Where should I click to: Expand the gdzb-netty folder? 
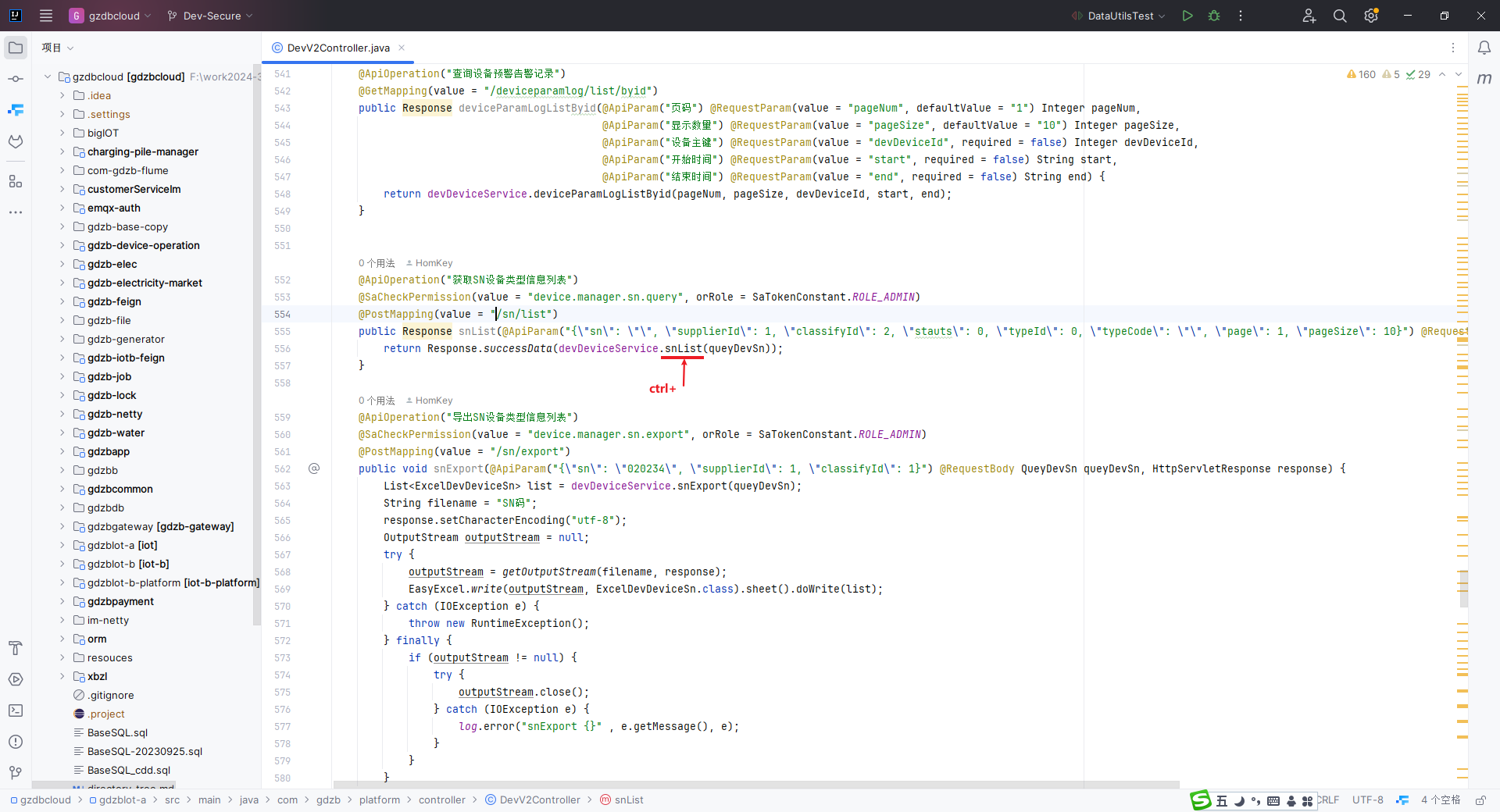[62, 414]
